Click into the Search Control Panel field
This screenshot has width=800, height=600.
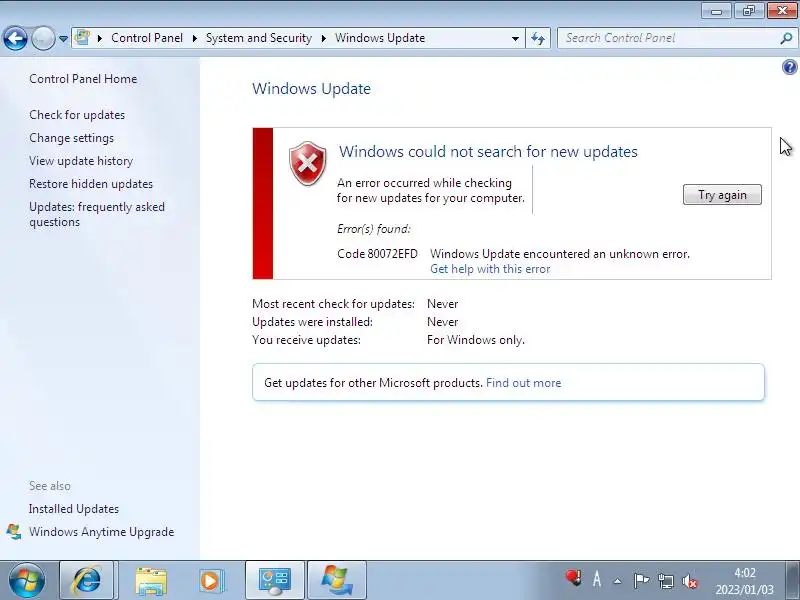point(668,38)
